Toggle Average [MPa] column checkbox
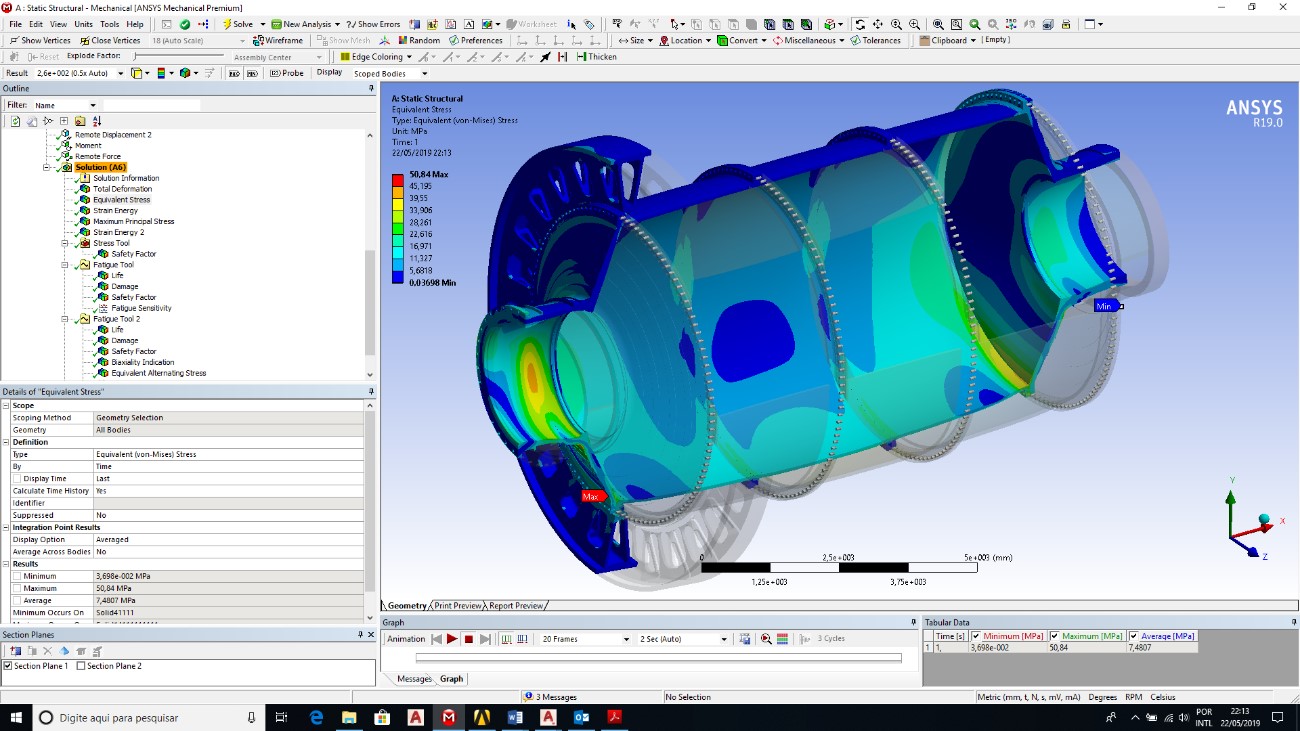 [1134, 636]
